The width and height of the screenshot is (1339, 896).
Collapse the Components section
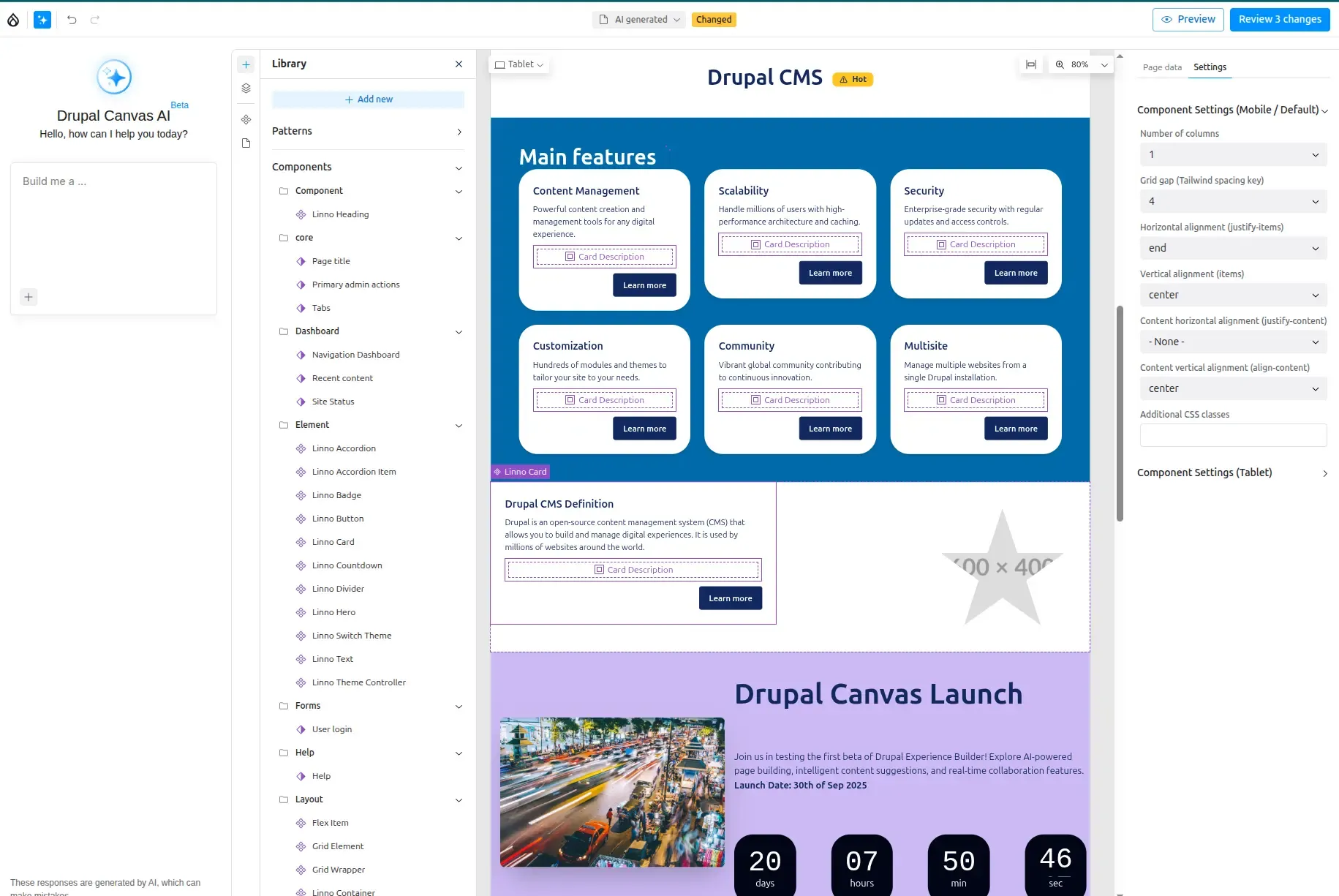(459, 167)
